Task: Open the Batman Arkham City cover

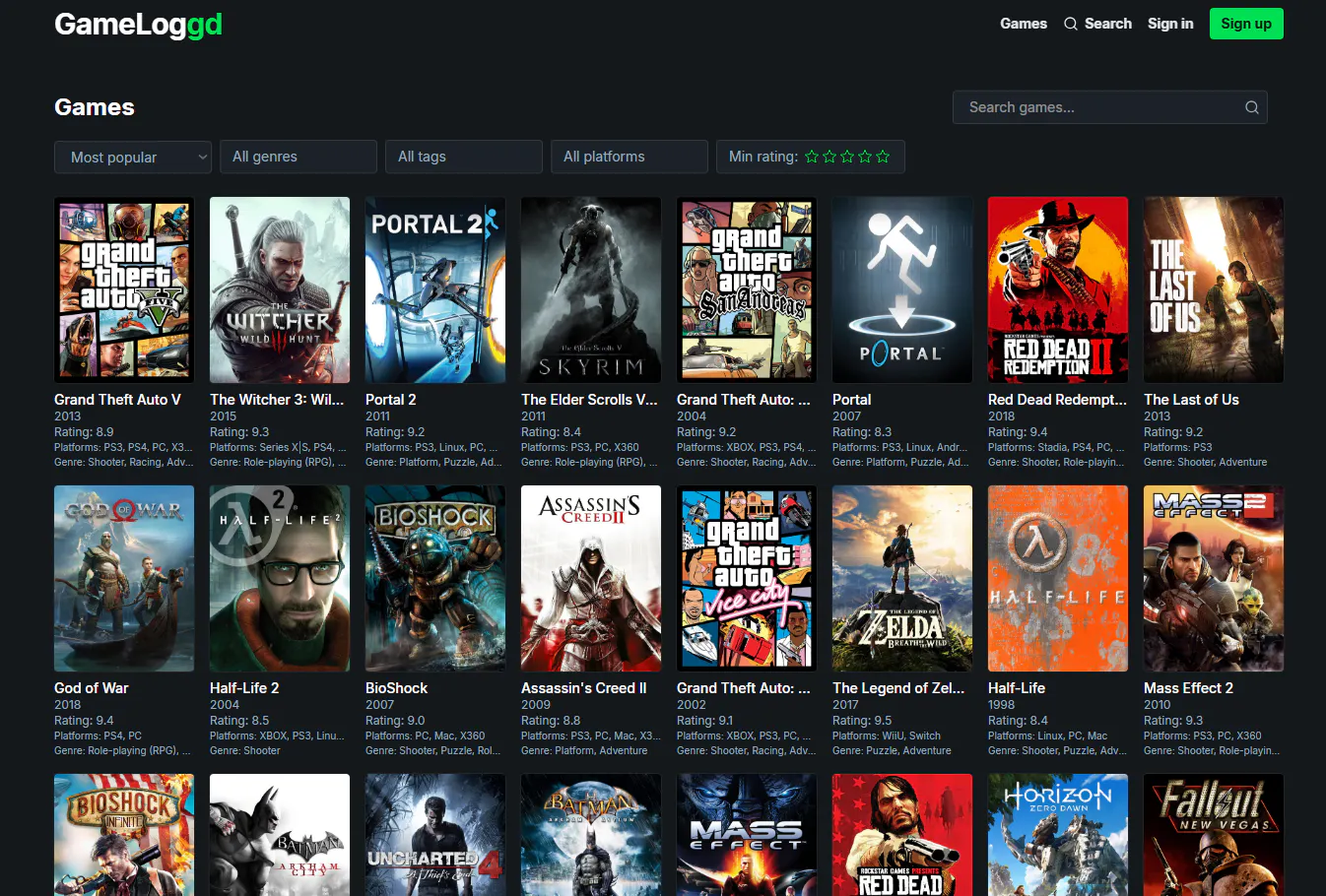Action: tap(280, 835)
